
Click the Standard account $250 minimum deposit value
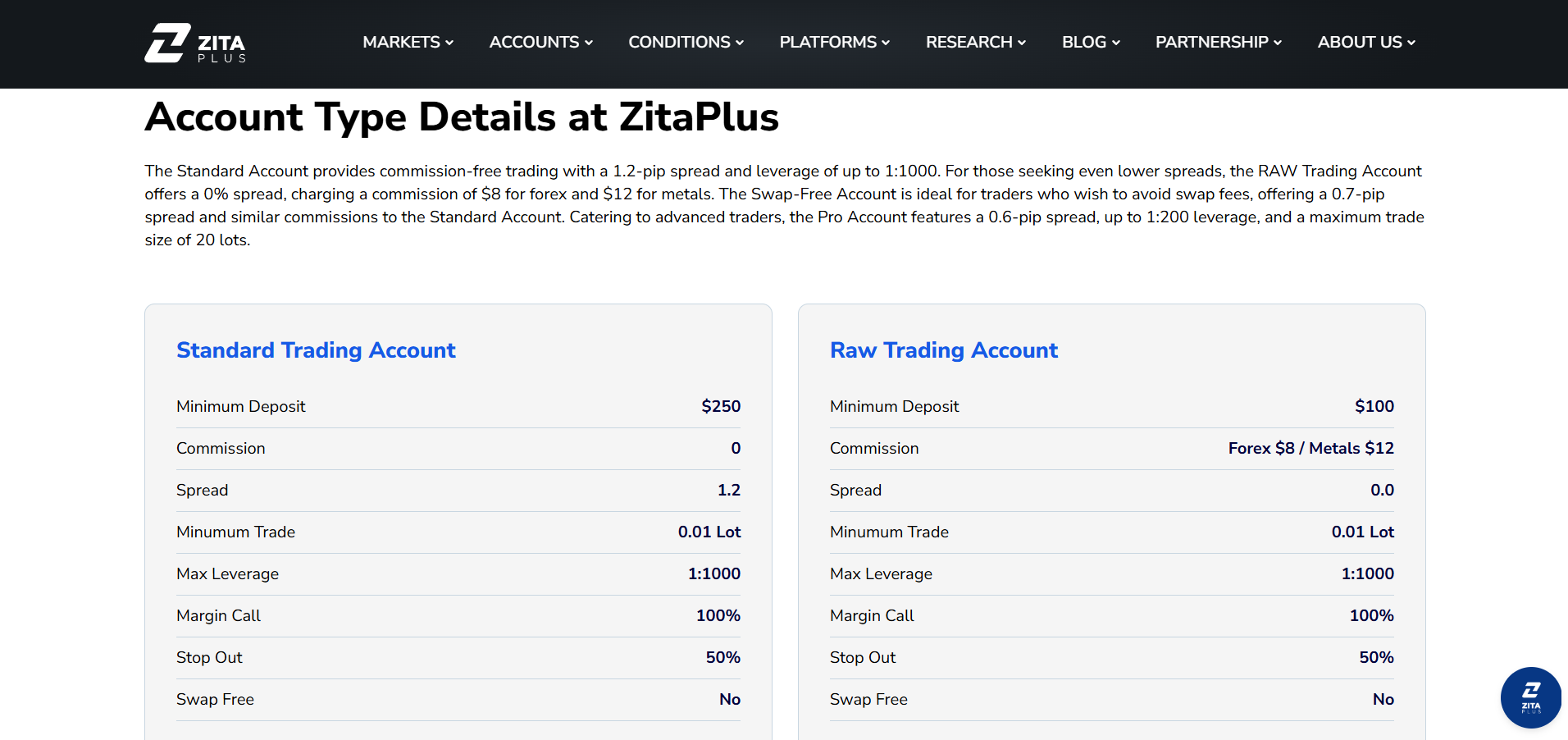[721, 406]
